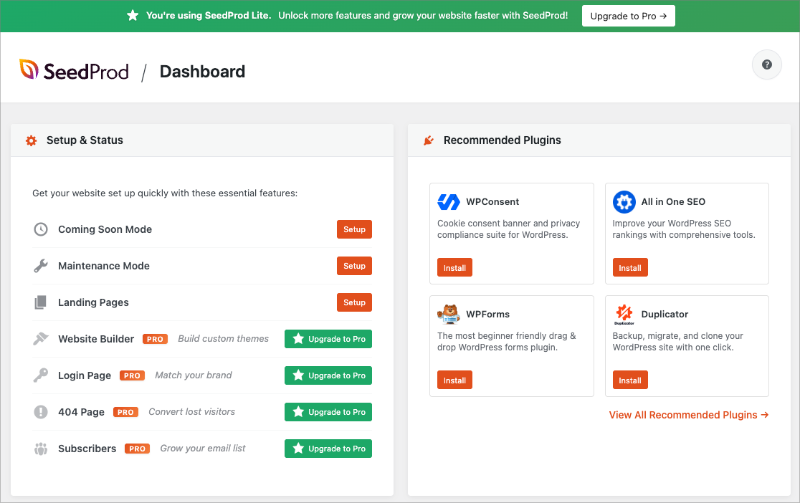Click the Recommended Plugins heading

coord(502,140)
